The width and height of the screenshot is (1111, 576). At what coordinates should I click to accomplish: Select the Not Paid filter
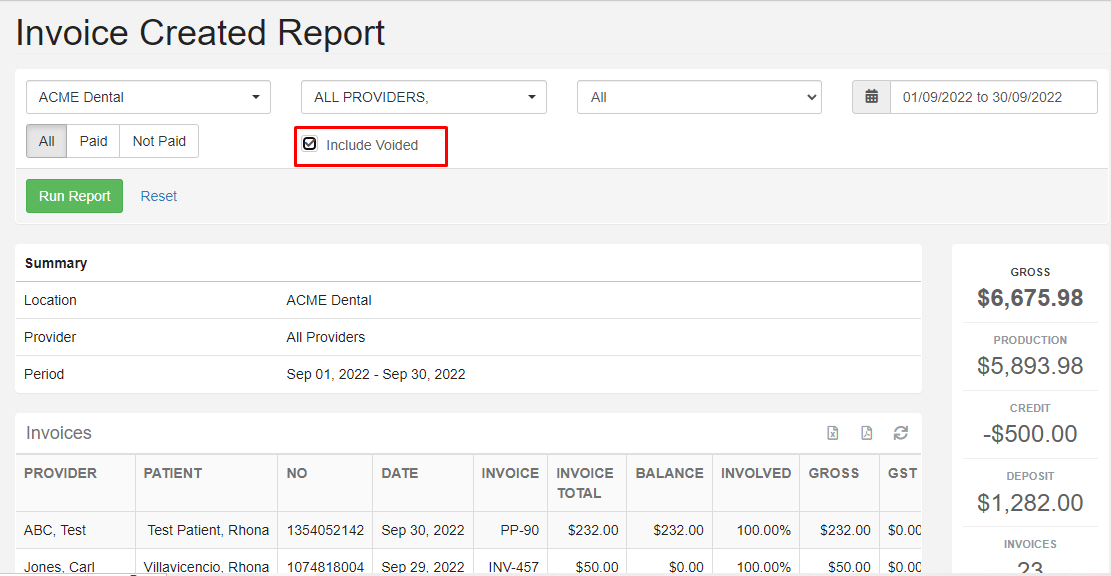(159, 141)
